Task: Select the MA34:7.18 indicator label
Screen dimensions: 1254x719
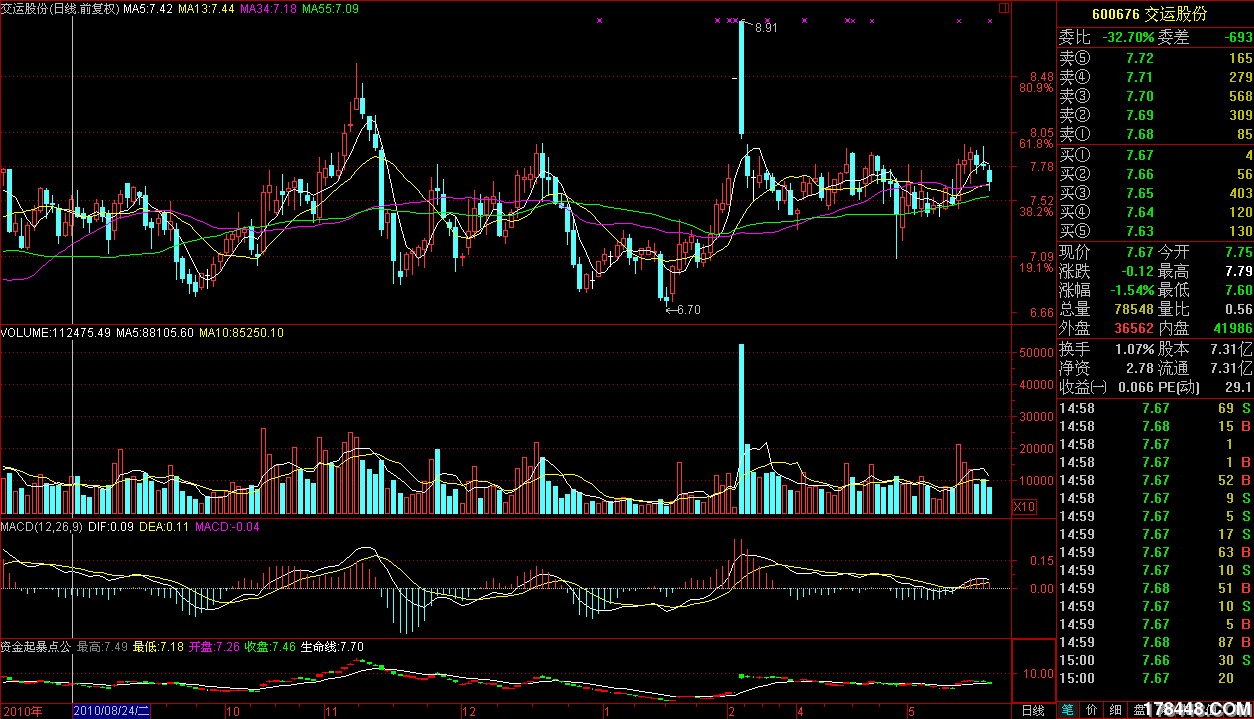Action: 269,8
